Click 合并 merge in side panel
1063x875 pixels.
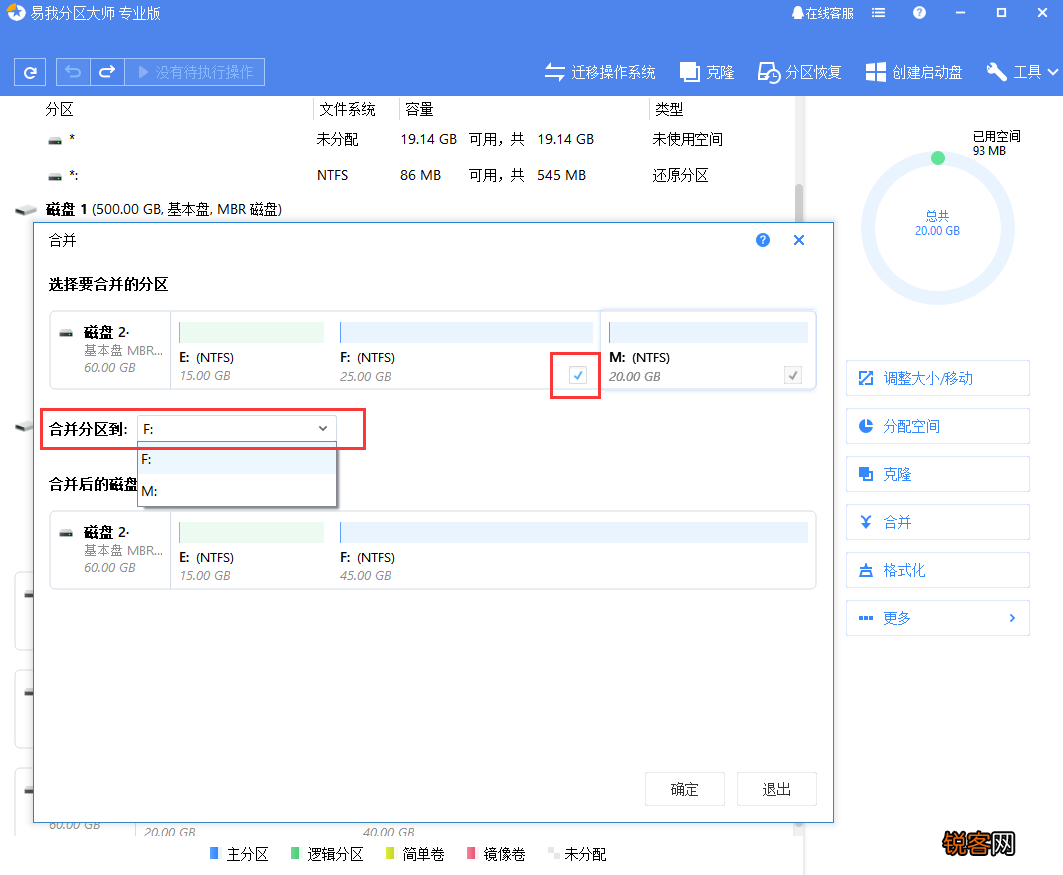(x=938, y=522)
